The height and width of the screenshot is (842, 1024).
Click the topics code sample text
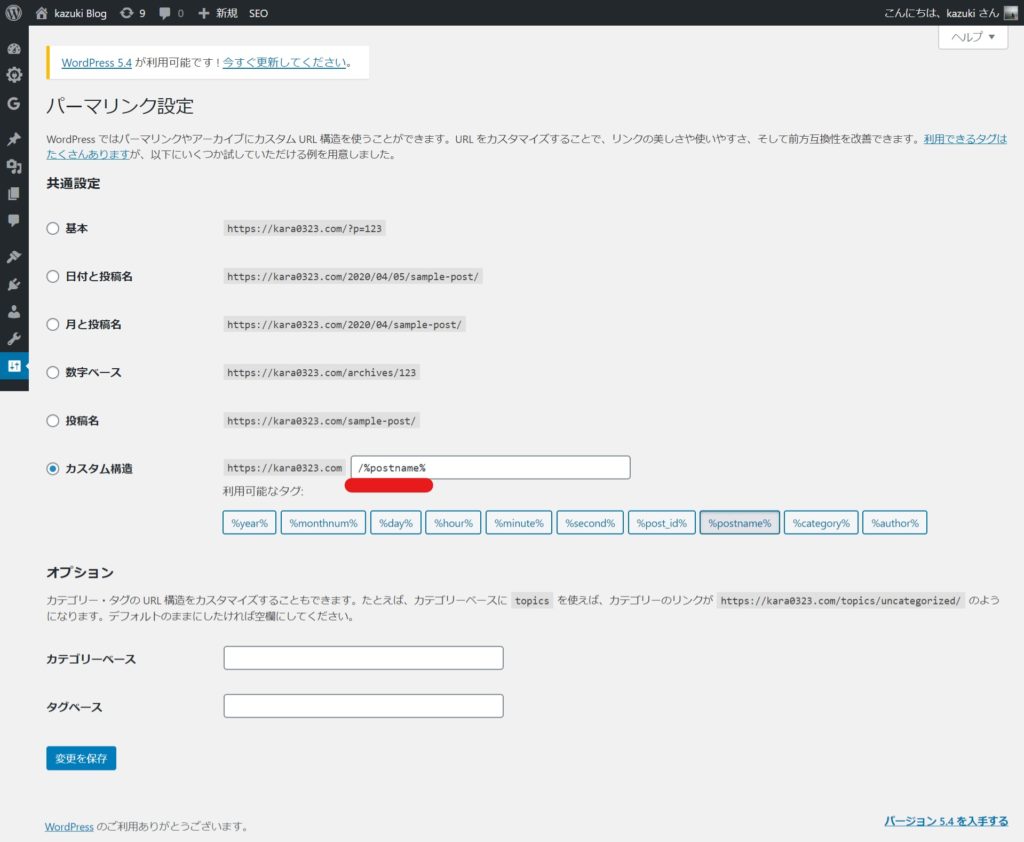532,600
